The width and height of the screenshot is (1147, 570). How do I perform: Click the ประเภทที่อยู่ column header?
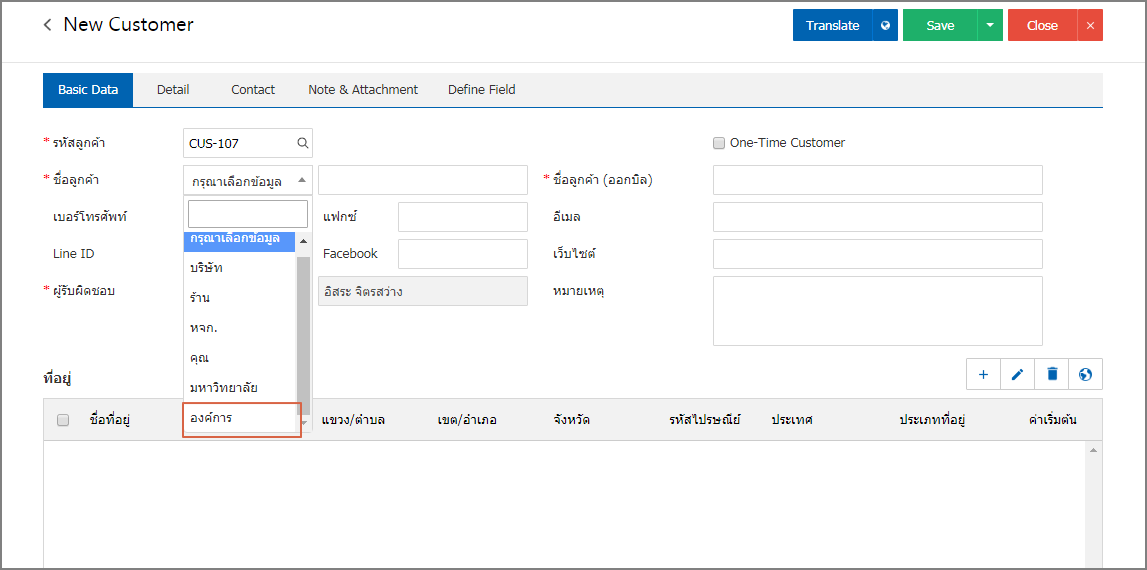933,420
